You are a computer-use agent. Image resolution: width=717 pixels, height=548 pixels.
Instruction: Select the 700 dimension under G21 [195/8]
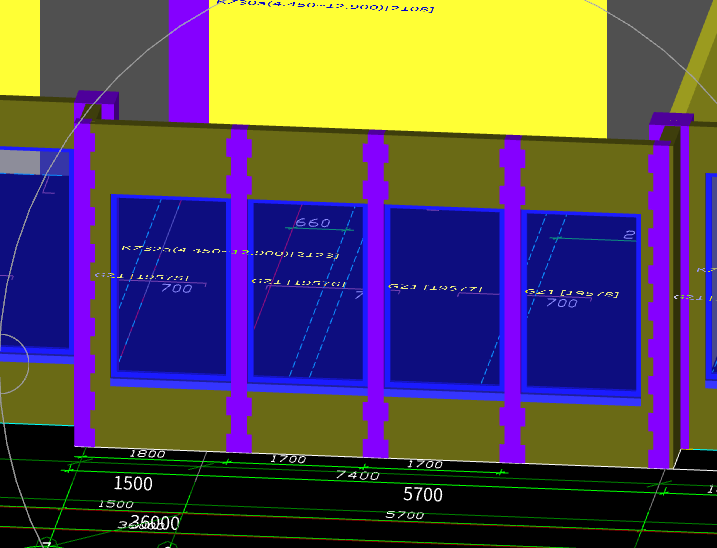(562, 303)
